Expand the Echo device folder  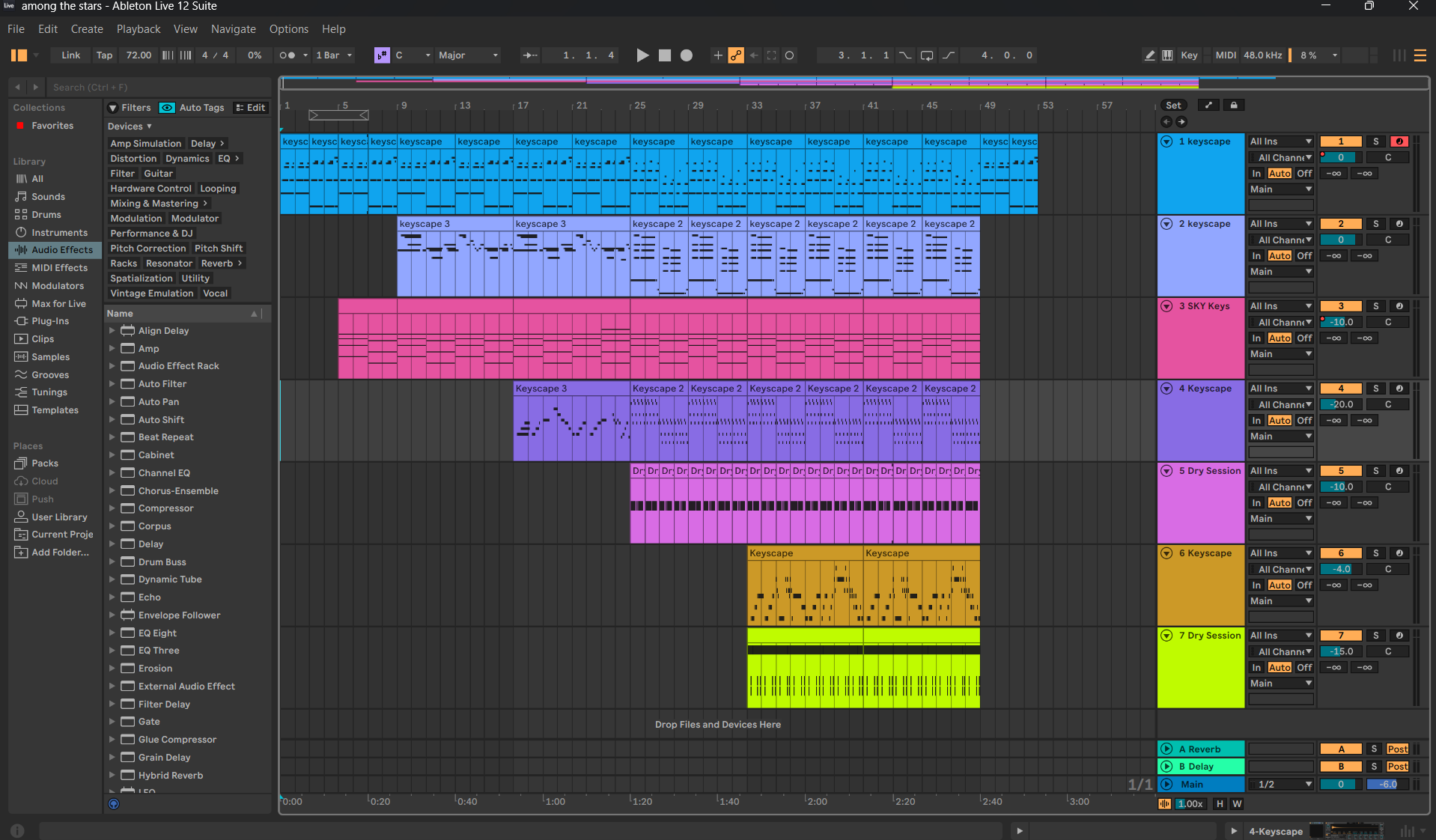[112, 597]
